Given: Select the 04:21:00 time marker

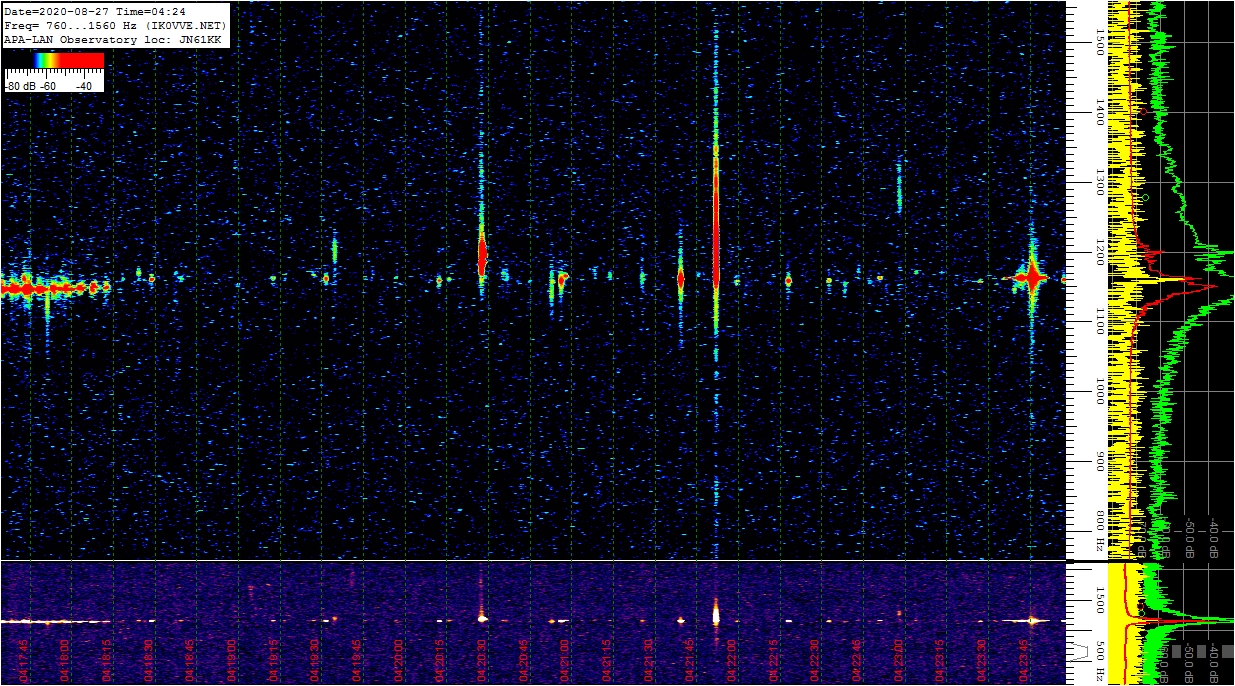Looking at the screenshot, I should coord(565,661).
